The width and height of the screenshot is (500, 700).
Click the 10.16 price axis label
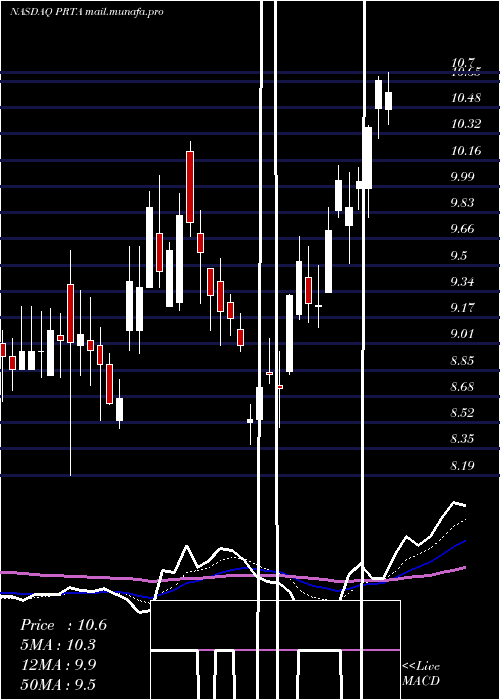coord(466,150)
